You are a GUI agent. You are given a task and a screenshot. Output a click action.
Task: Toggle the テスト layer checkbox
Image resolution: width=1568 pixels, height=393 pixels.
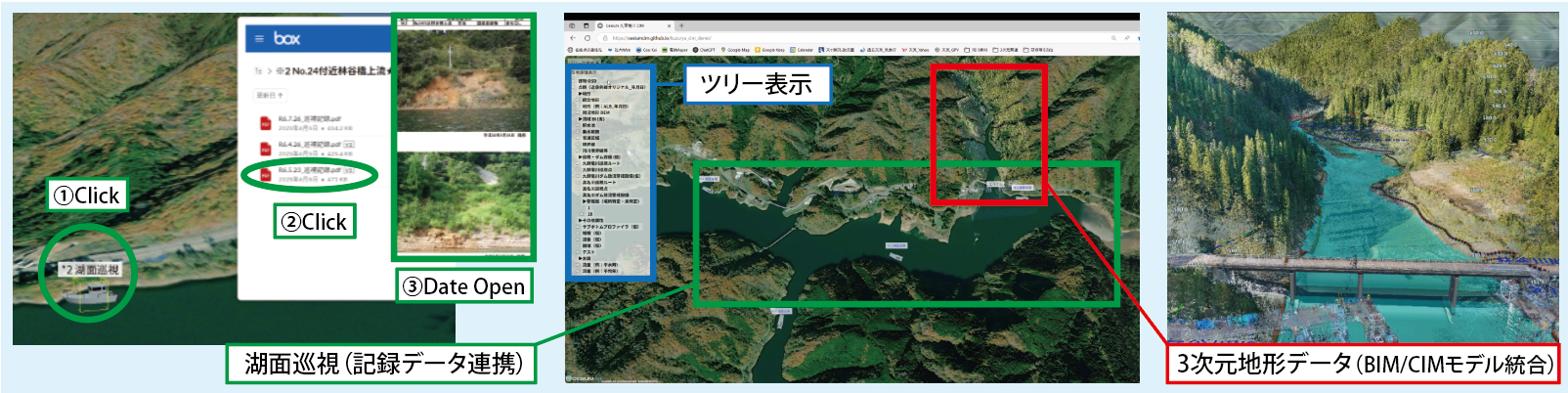[579, 252]
